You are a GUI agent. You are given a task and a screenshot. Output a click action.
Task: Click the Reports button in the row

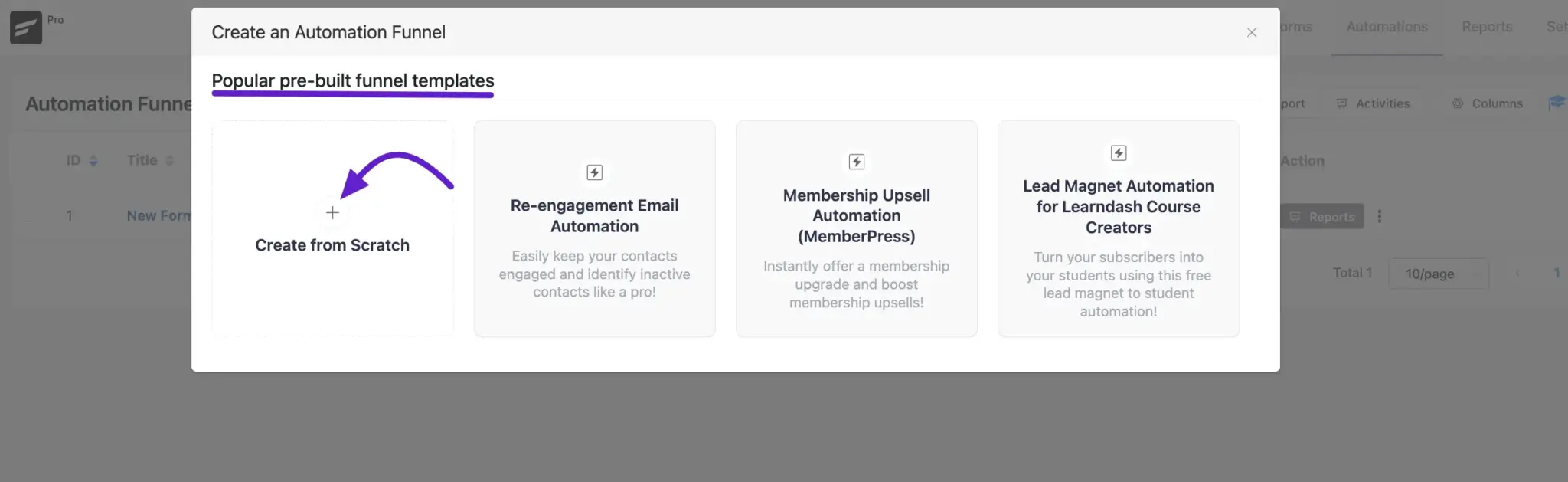point(1322,217)
